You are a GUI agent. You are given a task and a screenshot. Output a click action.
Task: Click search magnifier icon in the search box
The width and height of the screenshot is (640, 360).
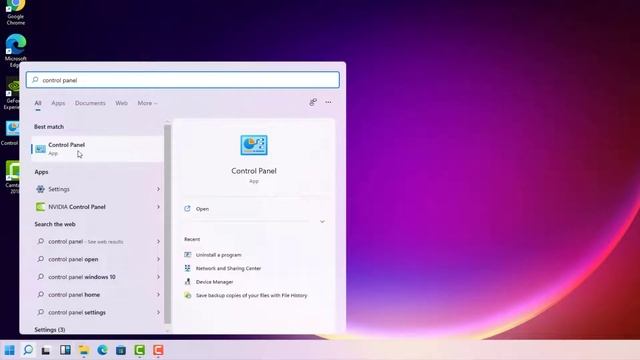[x=35, y=80]
